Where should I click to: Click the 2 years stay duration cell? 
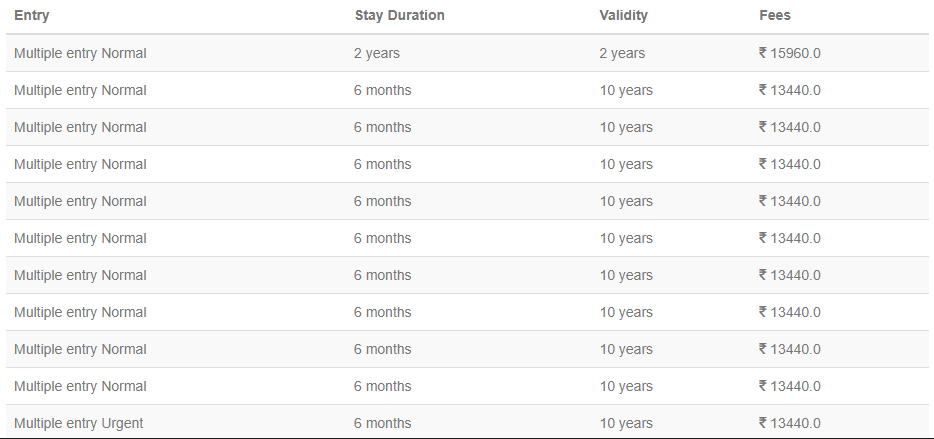(376, 53)
